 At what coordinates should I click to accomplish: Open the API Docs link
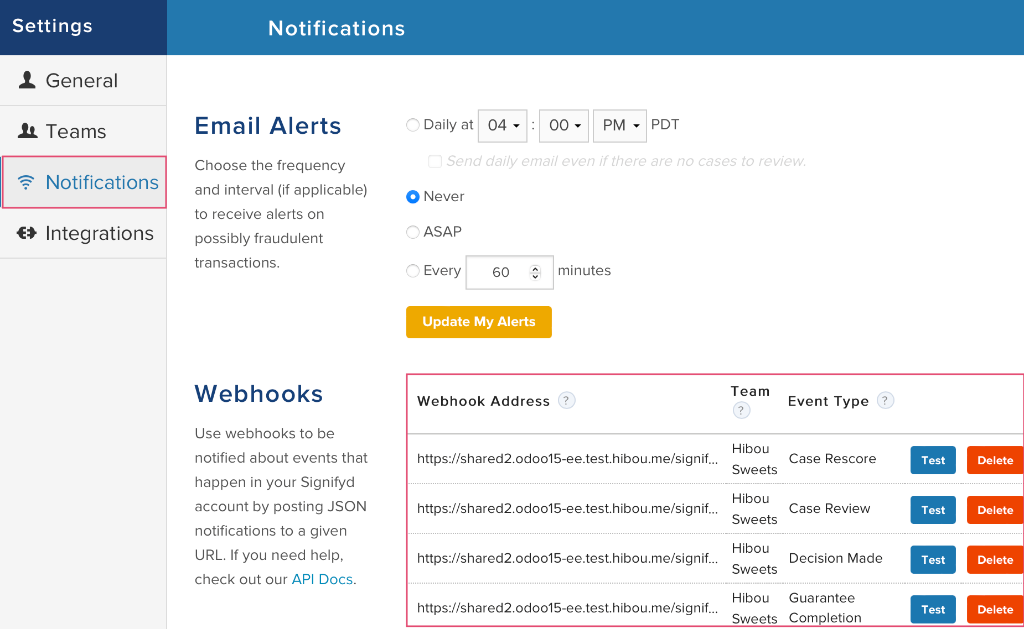pyautogui.click(x=322, y=579)
